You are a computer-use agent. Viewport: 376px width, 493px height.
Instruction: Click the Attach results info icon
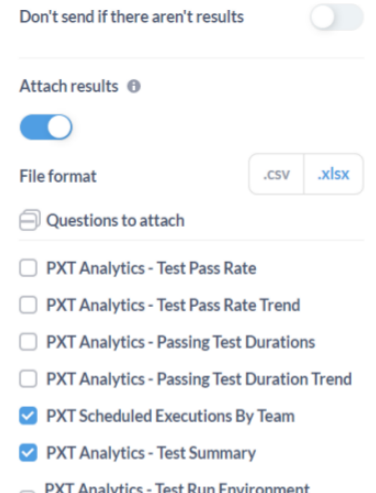click(134, 87)
